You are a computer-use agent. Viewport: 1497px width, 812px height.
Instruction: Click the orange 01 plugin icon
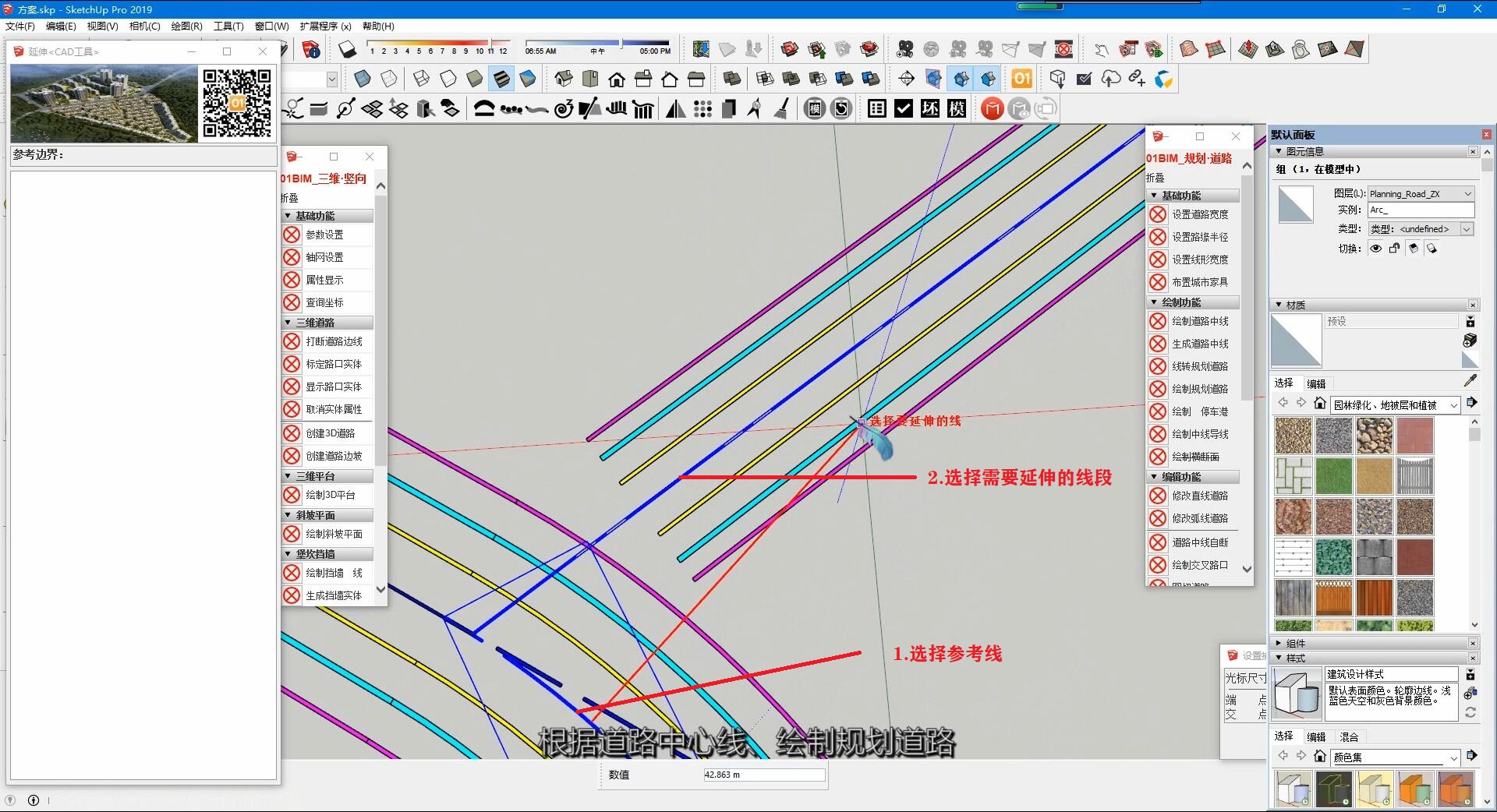tap(1021, 79)
